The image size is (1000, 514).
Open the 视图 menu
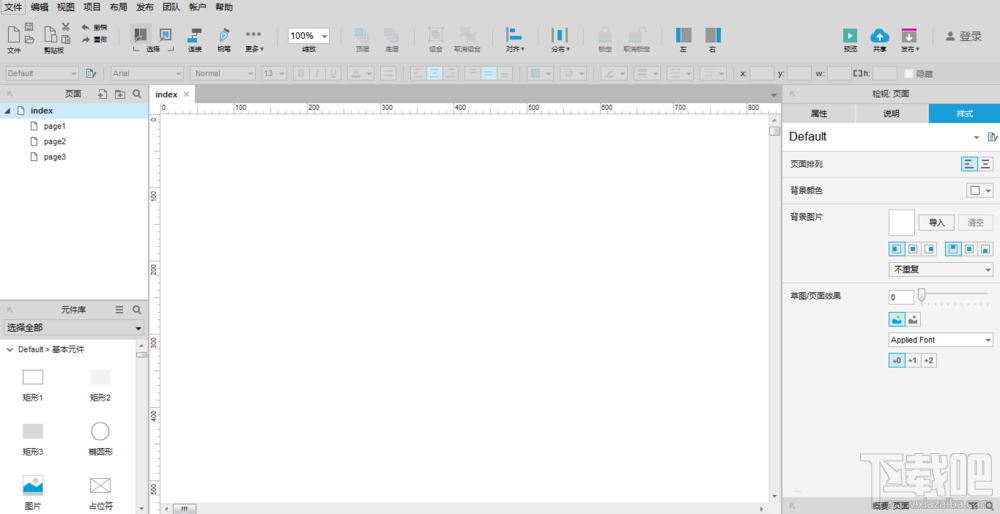pyautogui.click(x=66, y=8)
